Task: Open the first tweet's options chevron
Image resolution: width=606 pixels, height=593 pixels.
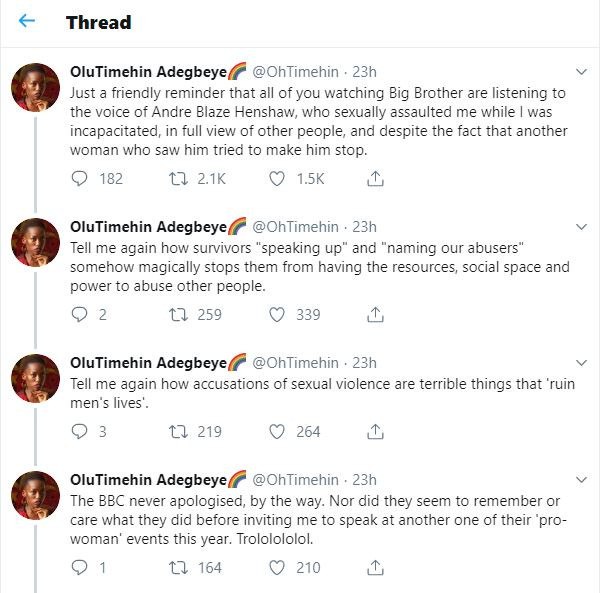Action: click(x=583, y=72)
